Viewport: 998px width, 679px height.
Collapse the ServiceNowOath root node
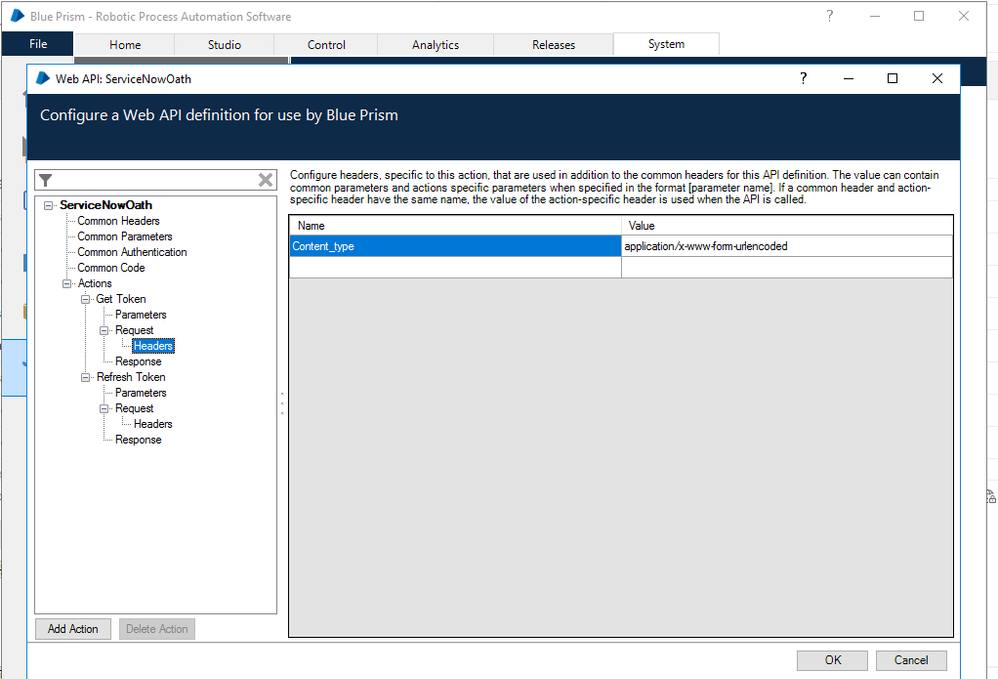[48, 205]
